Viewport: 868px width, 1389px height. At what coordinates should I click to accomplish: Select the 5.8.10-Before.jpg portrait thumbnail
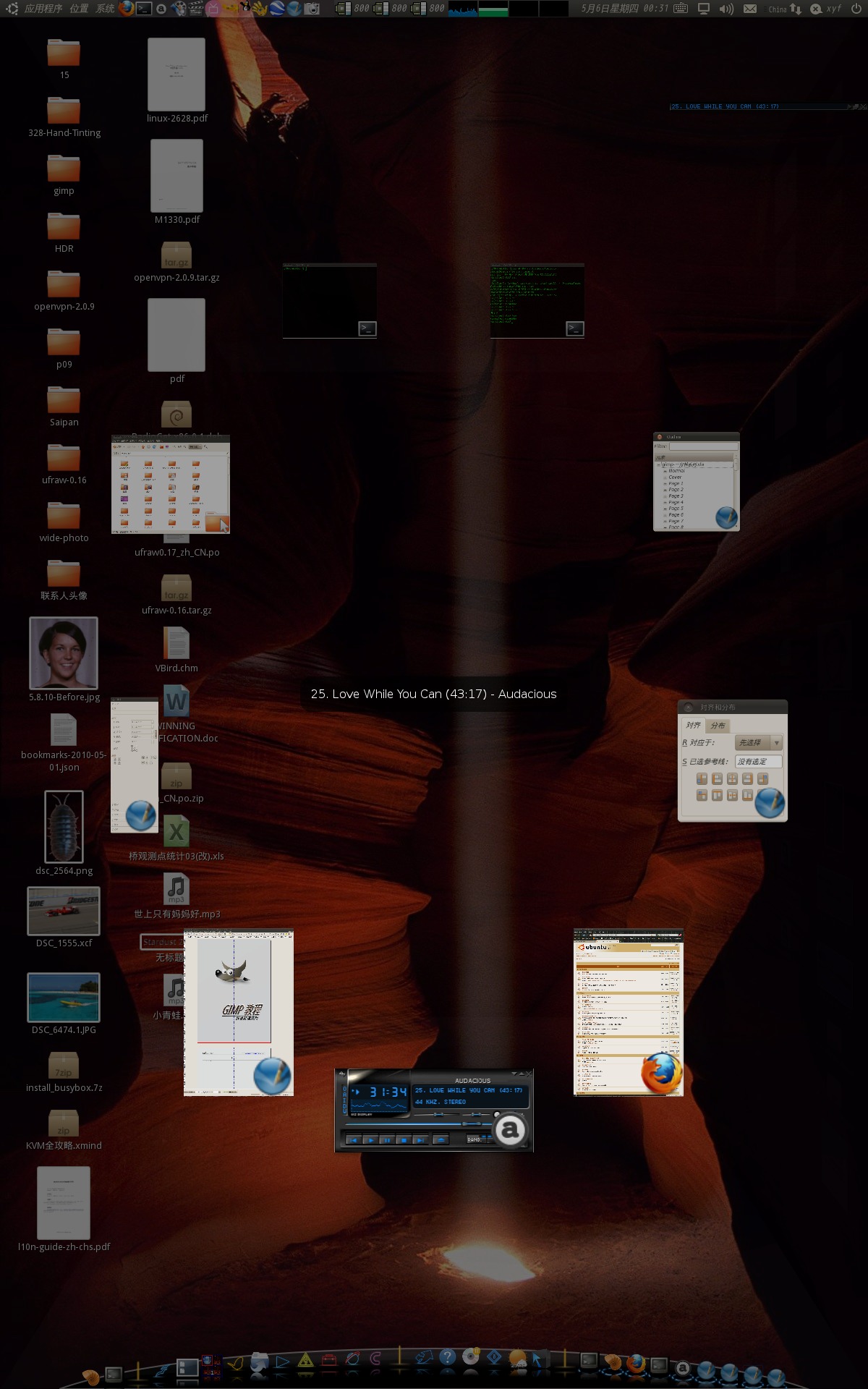pyautogui.click(x=64, y=653)
